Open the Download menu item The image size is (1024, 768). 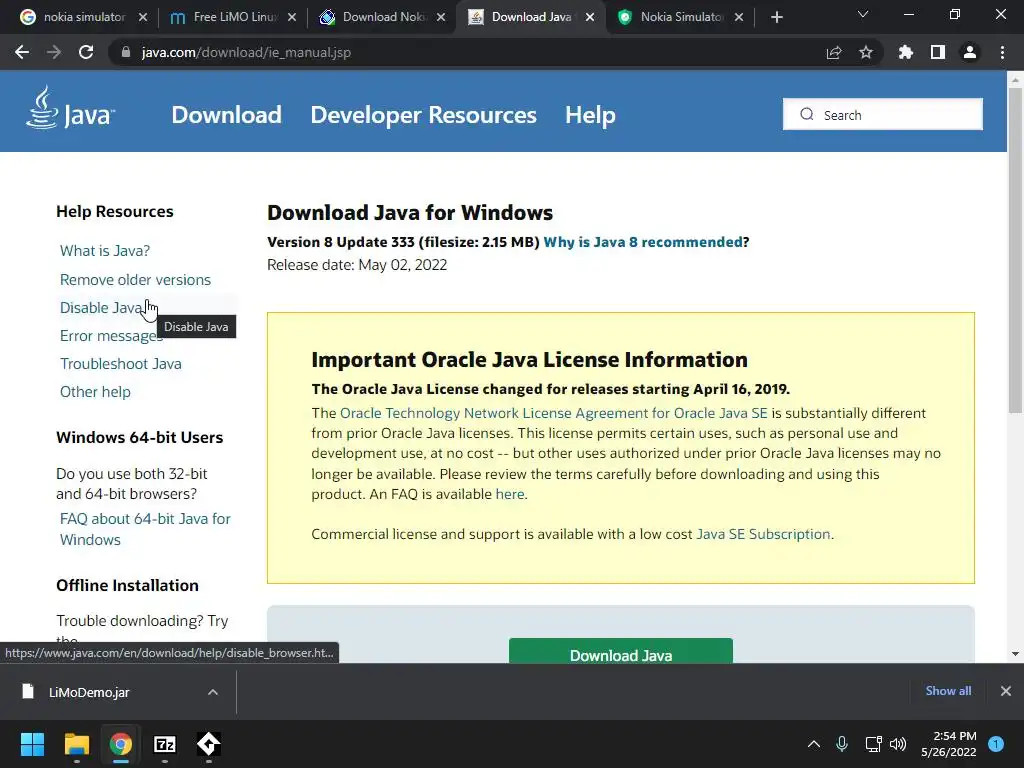click(227, 115)
